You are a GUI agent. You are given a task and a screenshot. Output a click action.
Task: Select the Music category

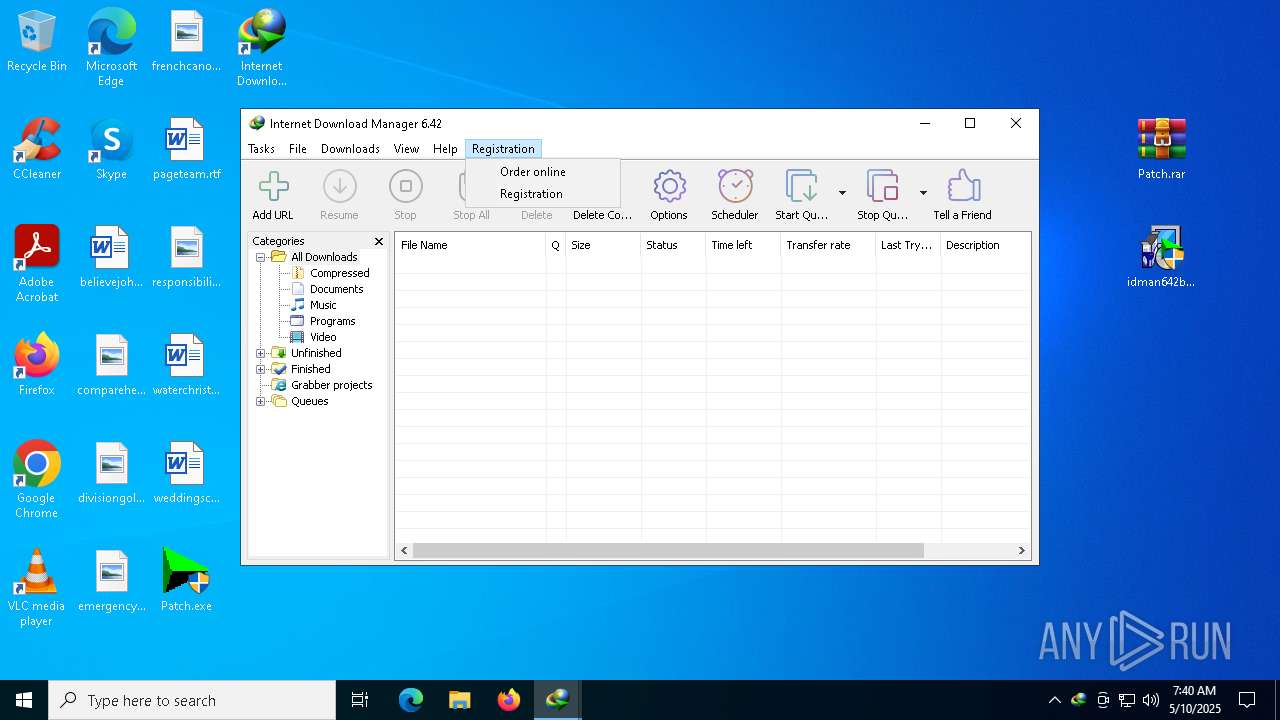(323, 305)
